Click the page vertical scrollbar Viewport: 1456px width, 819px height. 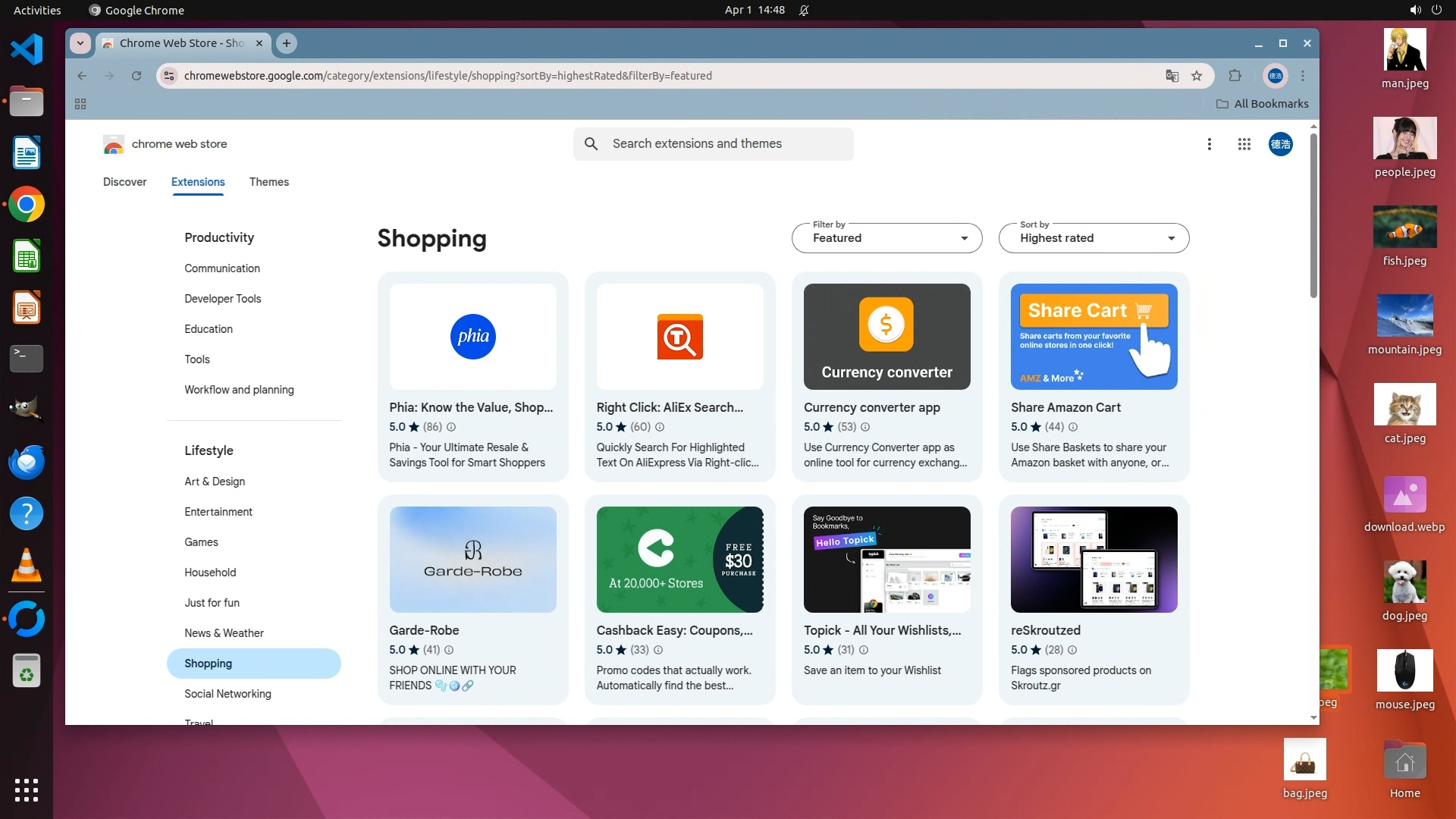[x=1313, y=216]
